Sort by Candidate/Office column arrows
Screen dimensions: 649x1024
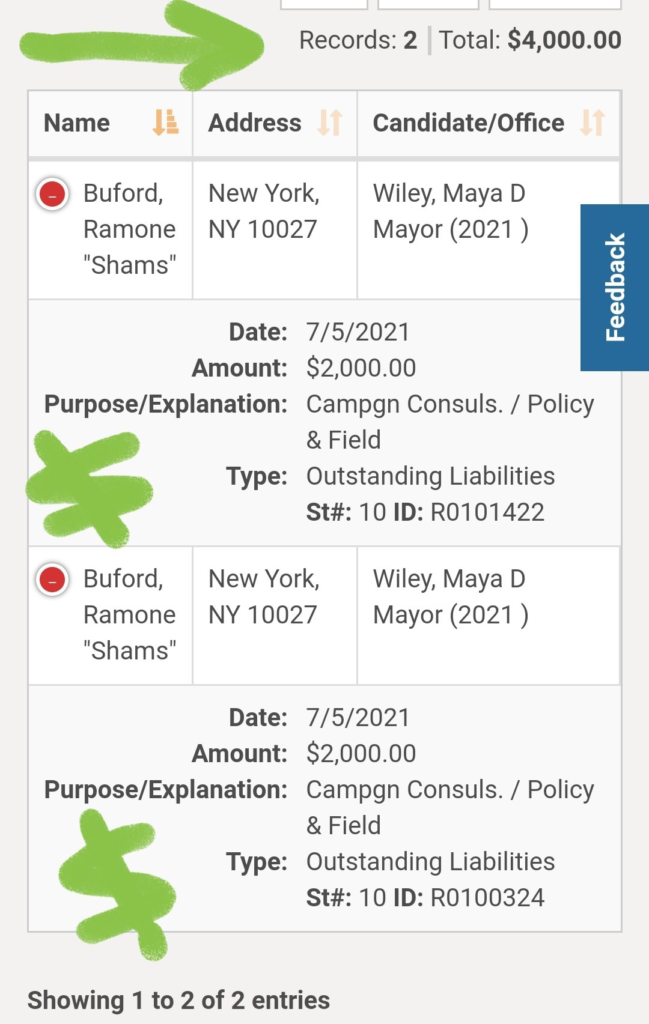(593, 123)
